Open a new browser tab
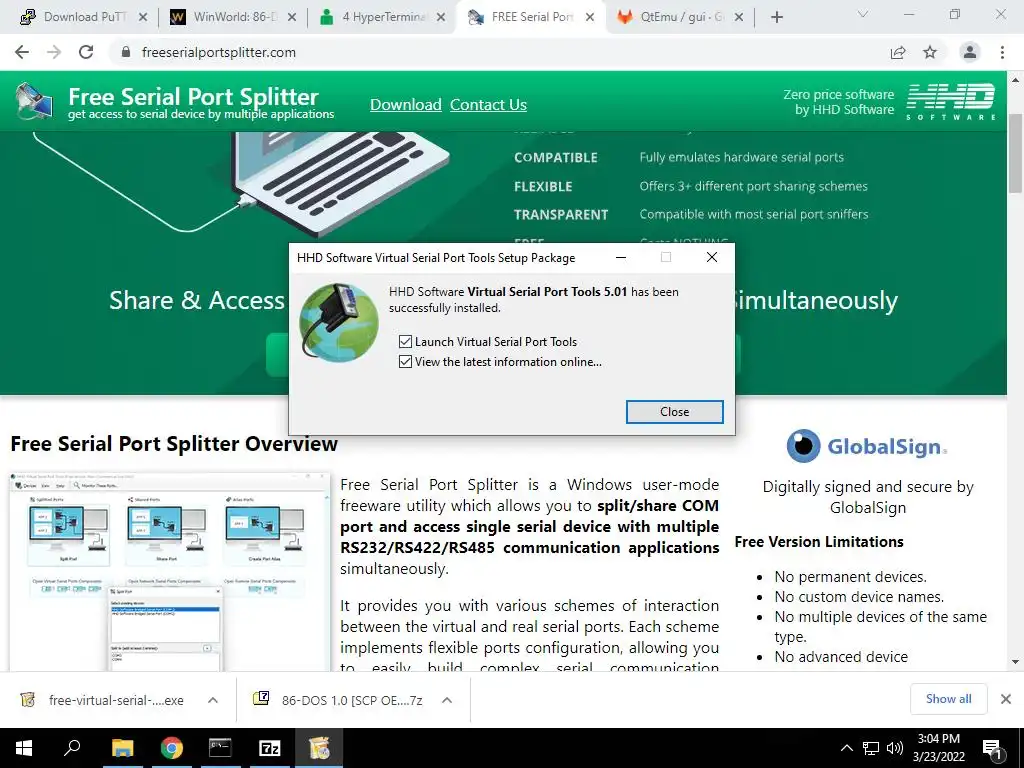Screen dimensions: 1024x768 point(776,18)
